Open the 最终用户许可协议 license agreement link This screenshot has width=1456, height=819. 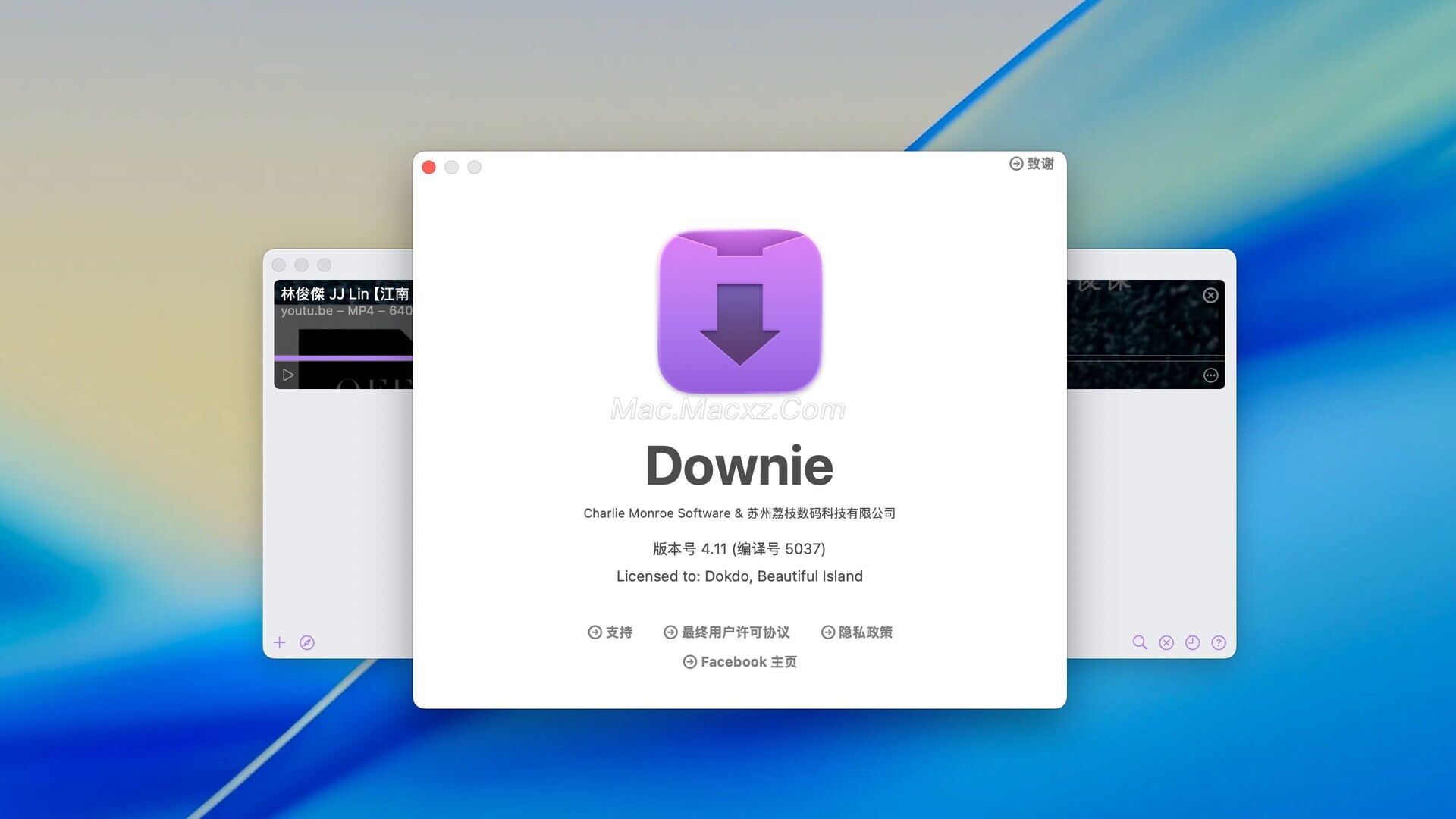click(726, 632)
